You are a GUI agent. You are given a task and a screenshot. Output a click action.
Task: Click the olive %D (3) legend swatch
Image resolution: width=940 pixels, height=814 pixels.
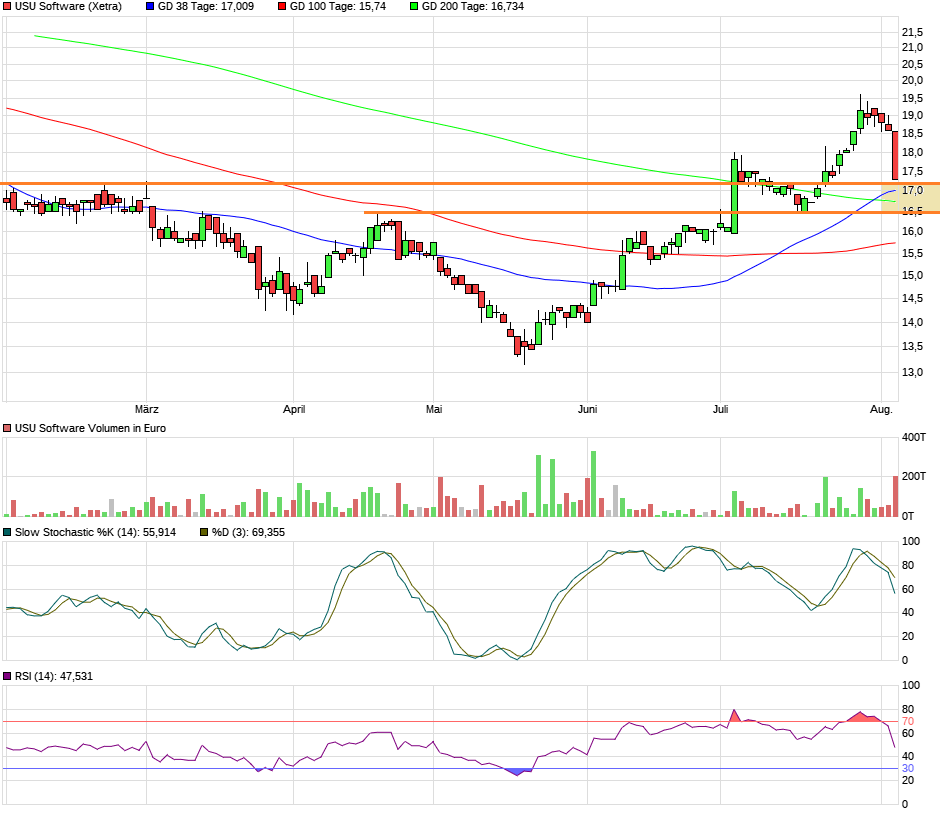point(204,532)
